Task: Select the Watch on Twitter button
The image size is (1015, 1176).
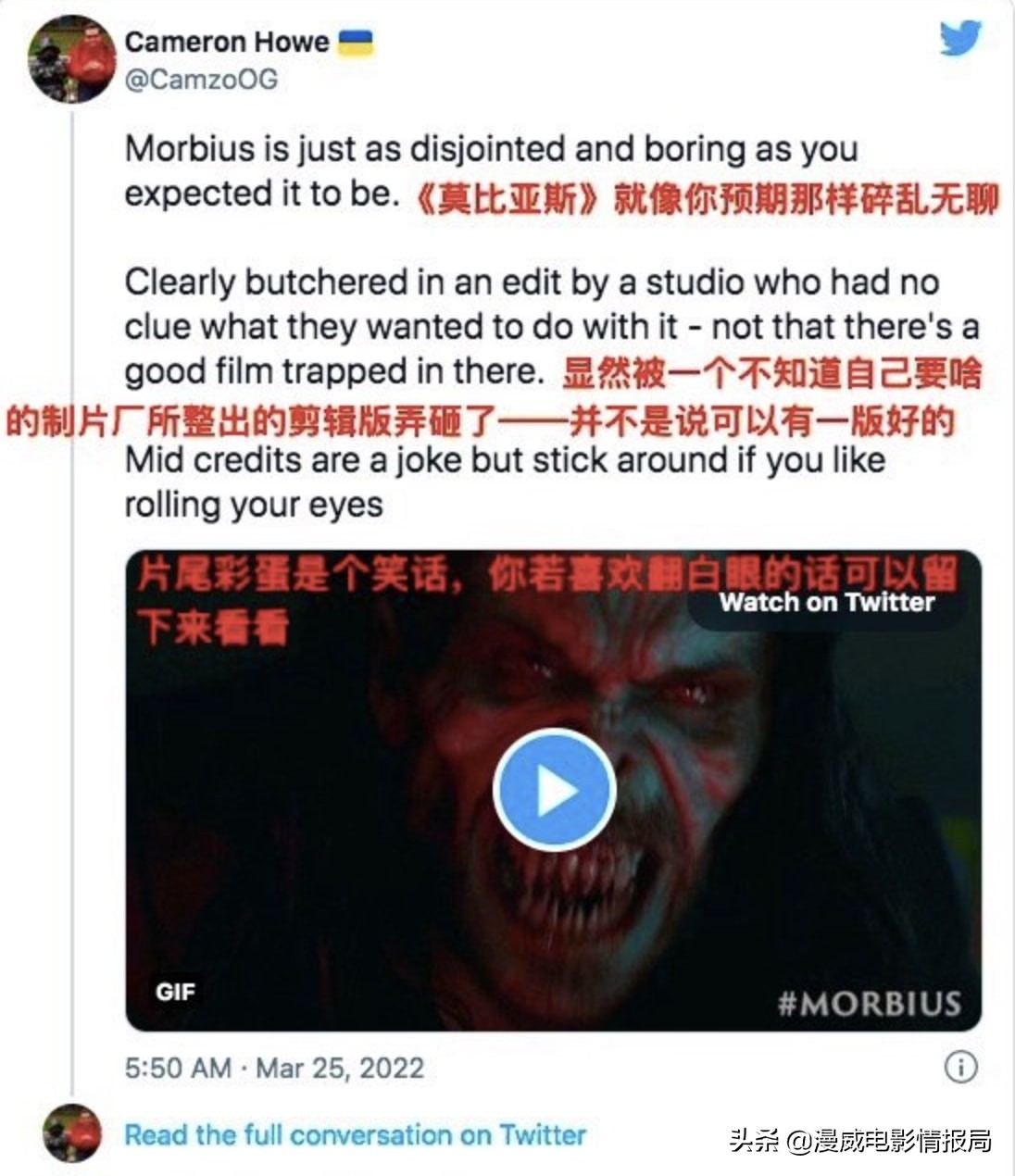Action: coord(827,602)
